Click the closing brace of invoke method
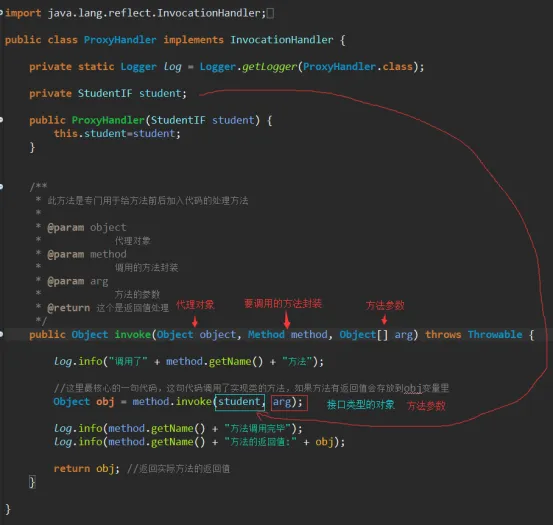Image resolution: width=553 pixels, height=525 pixels. point(32,482)
